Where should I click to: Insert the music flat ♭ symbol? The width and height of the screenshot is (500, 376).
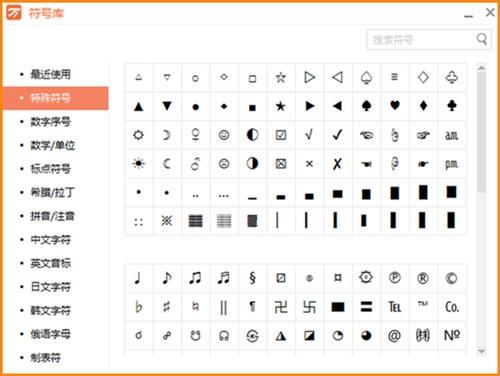click(138, 307)
